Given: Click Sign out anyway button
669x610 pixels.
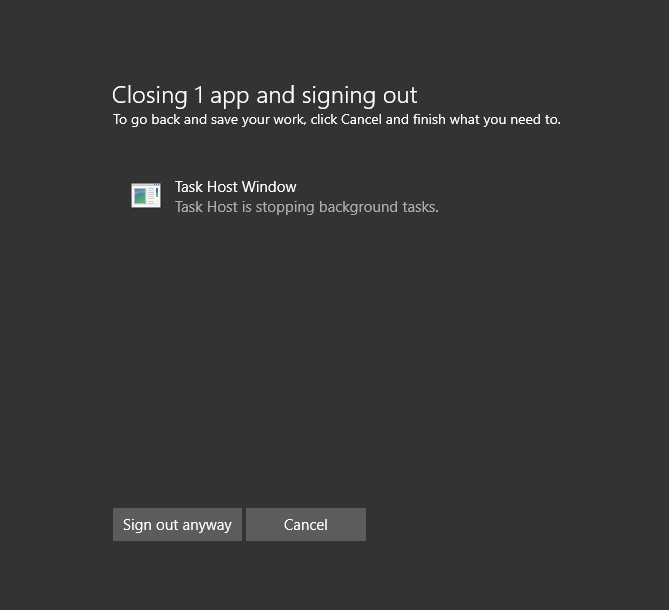Looking at the screenshot, I should coord(177,524).
